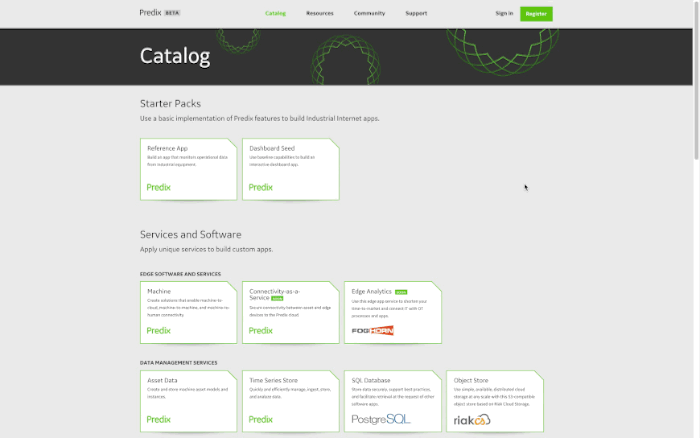Click the Predix BETA logo
The height and width of the screenshot is (438, 700).
click(x=160, y=13)
